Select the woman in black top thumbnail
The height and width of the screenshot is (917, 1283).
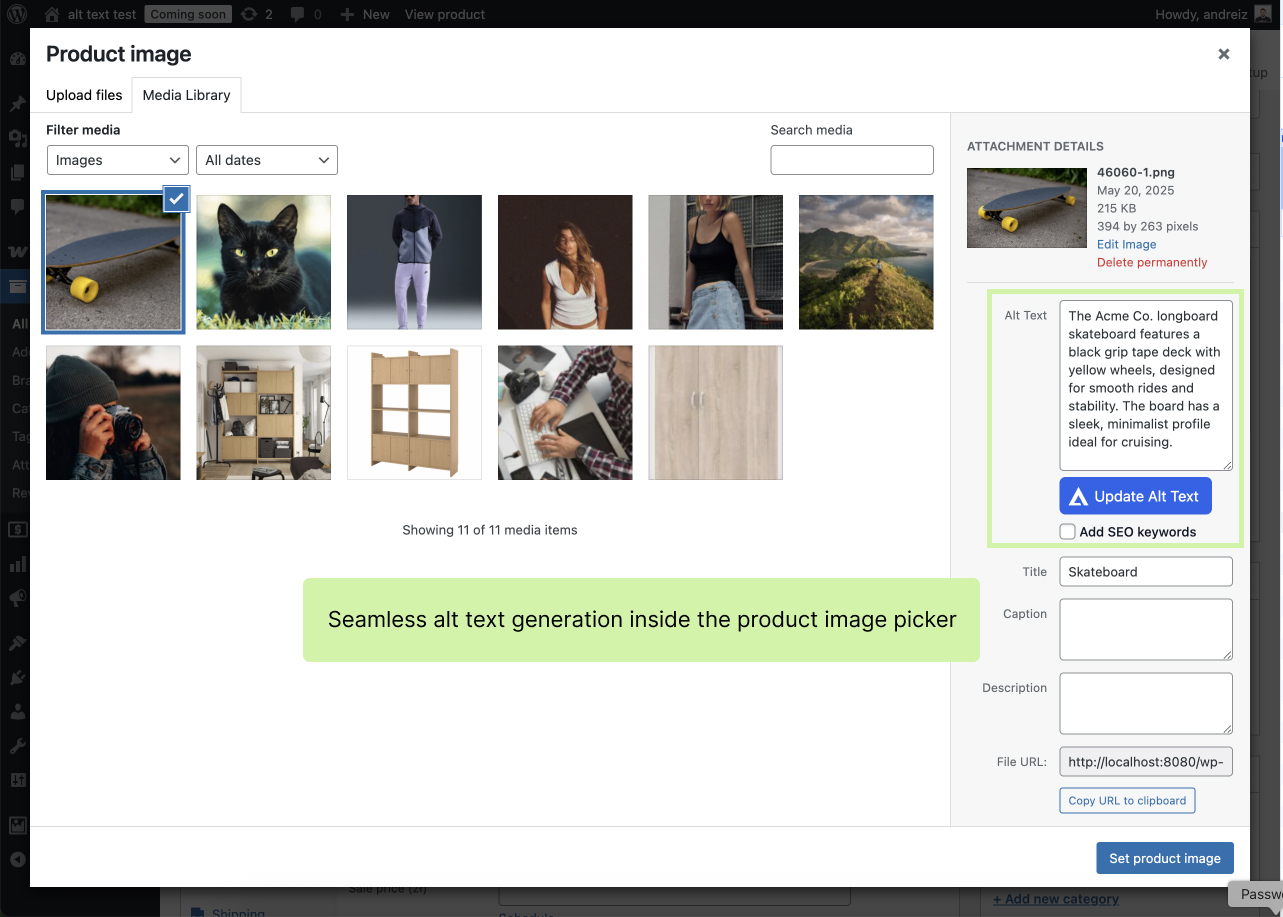pyautogui.click(x=715, y=262)
